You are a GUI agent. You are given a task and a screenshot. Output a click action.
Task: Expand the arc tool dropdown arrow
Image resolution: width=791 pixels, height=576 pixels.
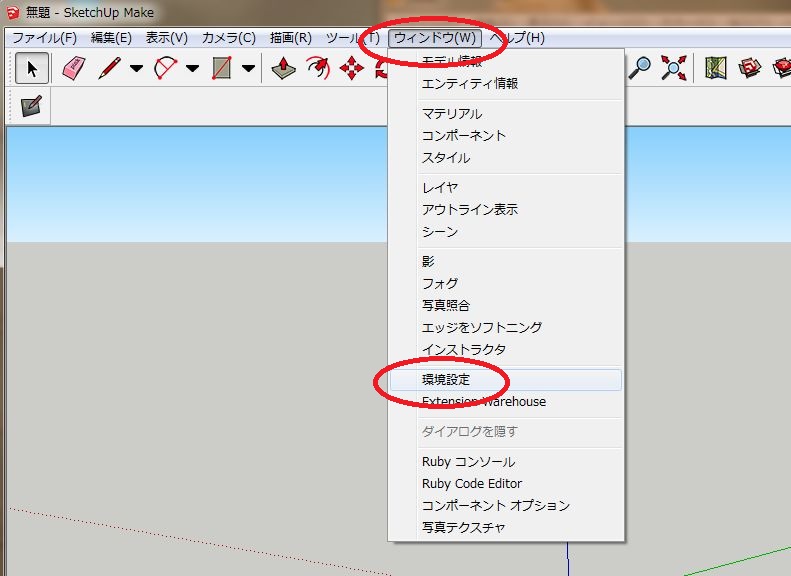click(192, 68)
